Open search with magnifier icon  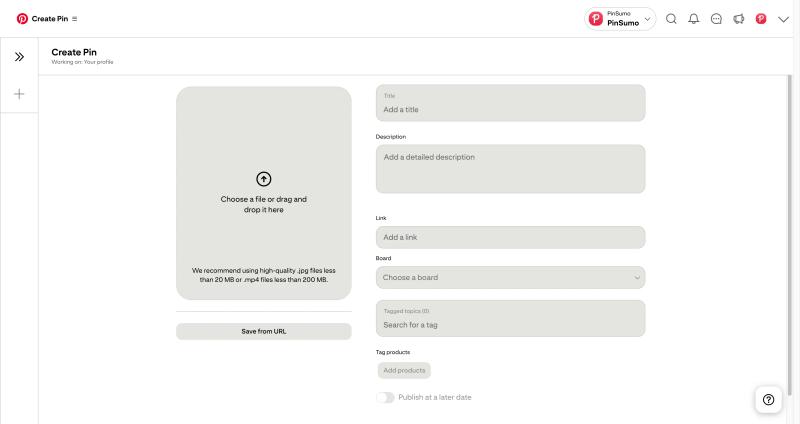click(x=671, y=19)
